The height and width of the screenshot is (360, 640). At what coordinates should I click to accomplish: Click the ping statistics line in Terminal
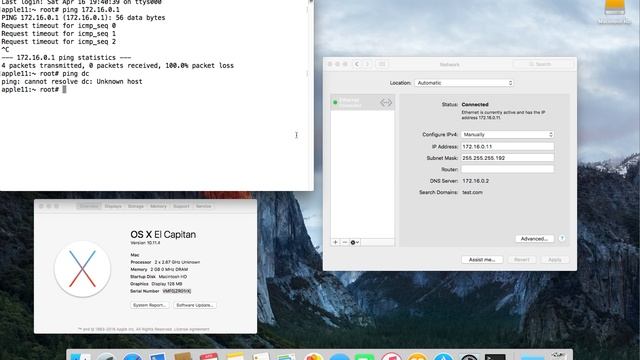pyautogui.click(x=67, y=58)
